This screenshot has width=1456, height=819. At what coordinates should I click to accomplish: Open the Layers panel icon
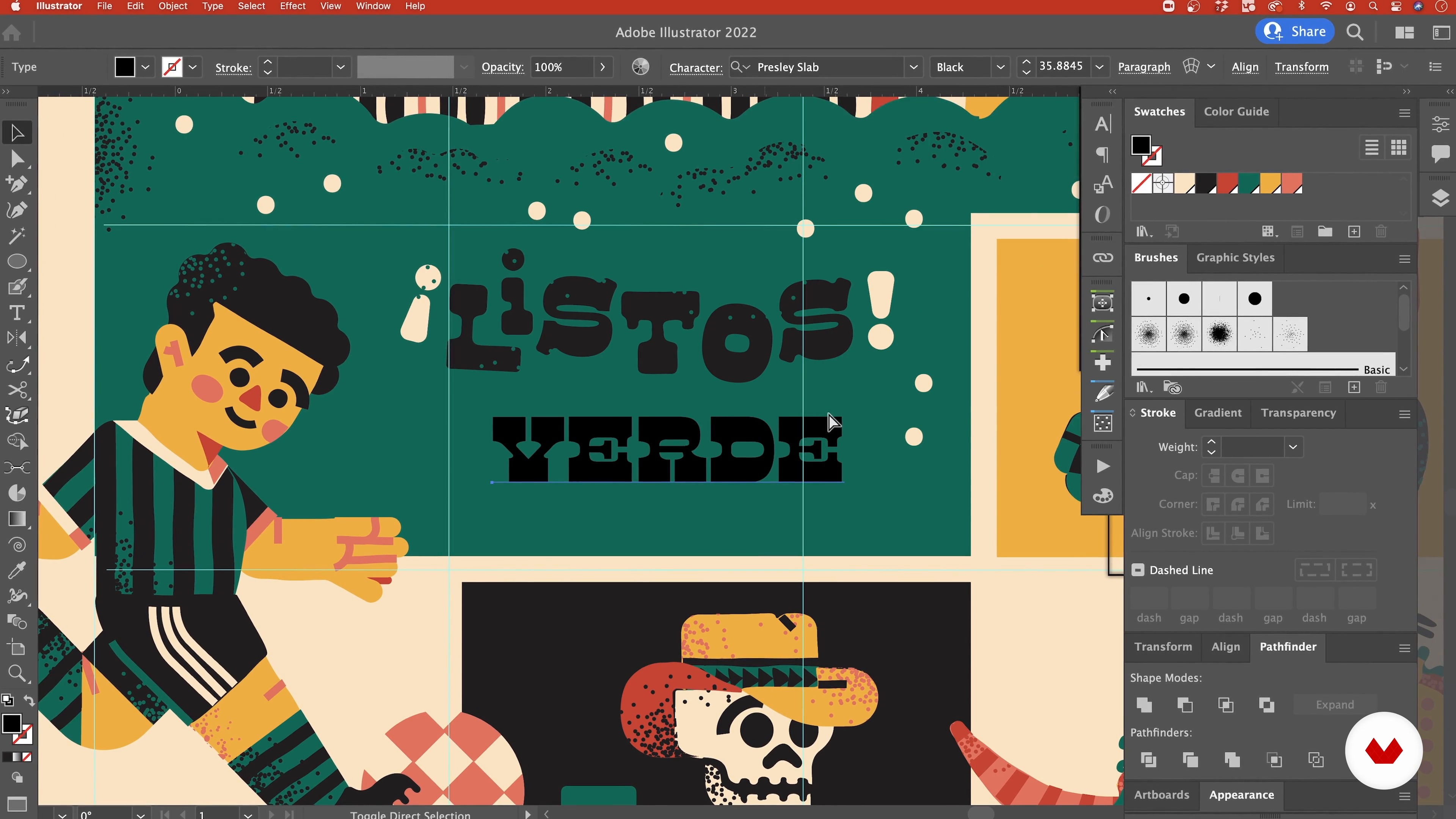(1440, 198)
